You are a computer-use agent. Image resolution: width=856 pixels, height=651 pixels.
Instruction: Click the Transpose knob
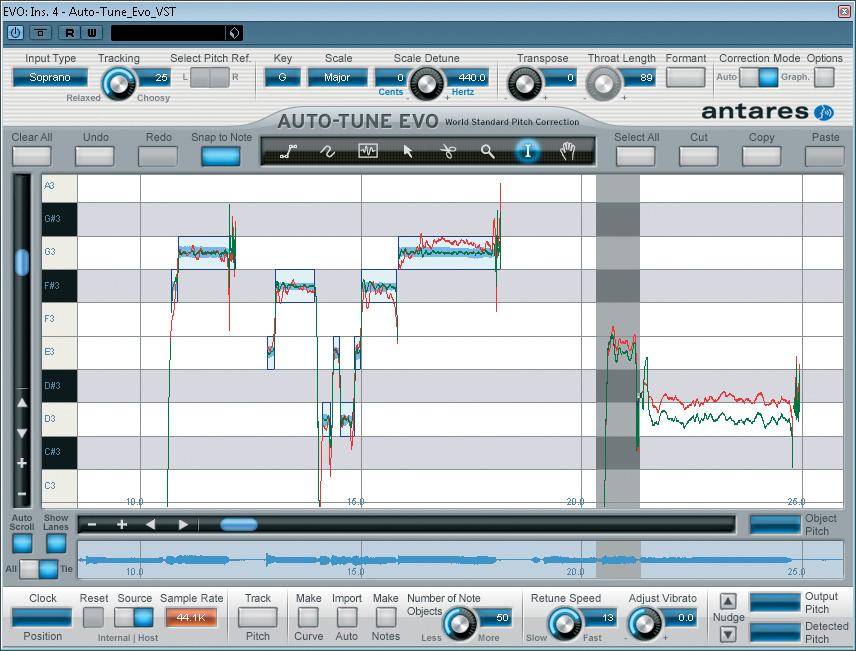tap(524, 84)
